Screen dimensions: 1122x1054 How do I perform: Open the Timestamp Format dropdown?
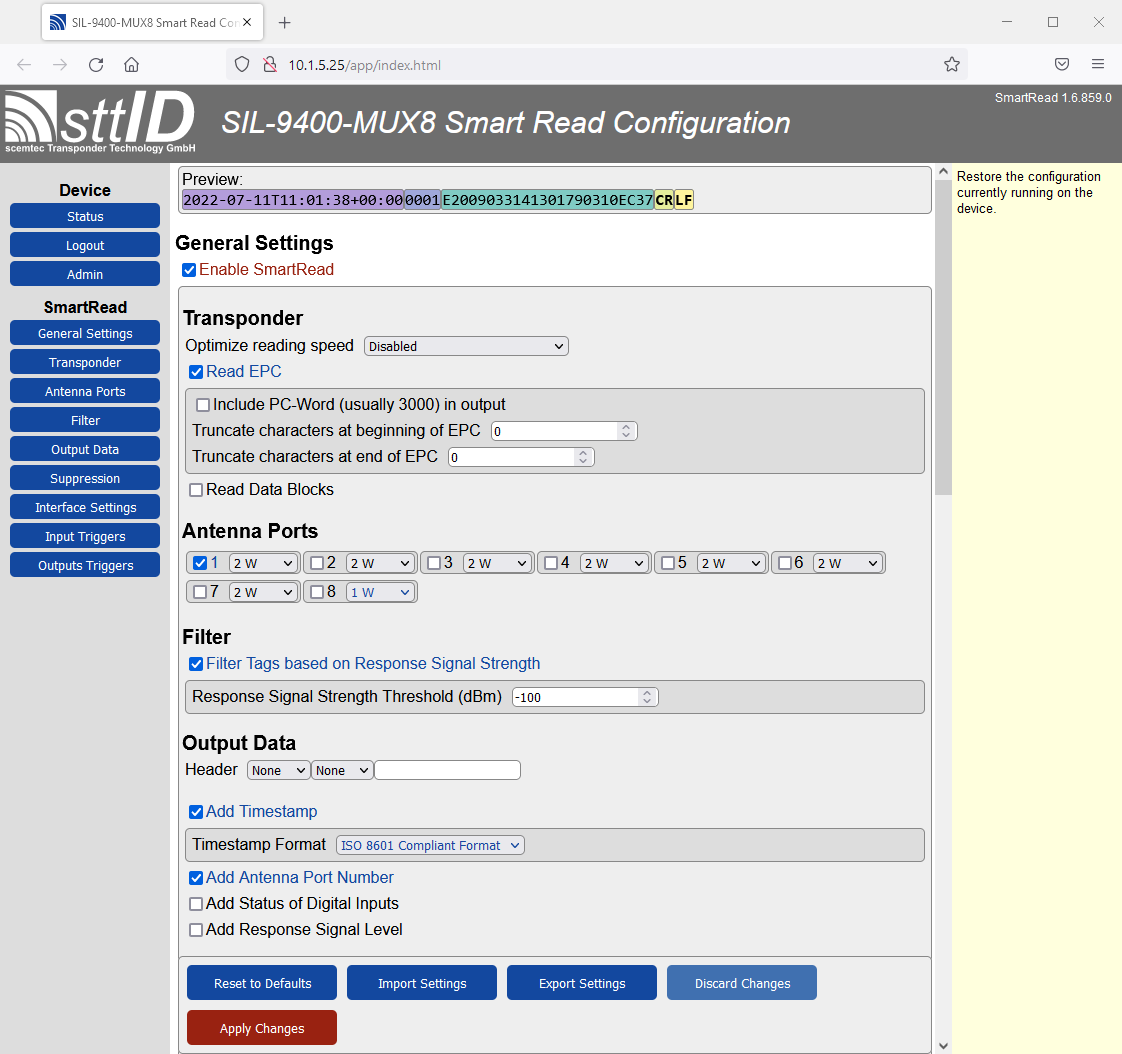coord(430,845)
